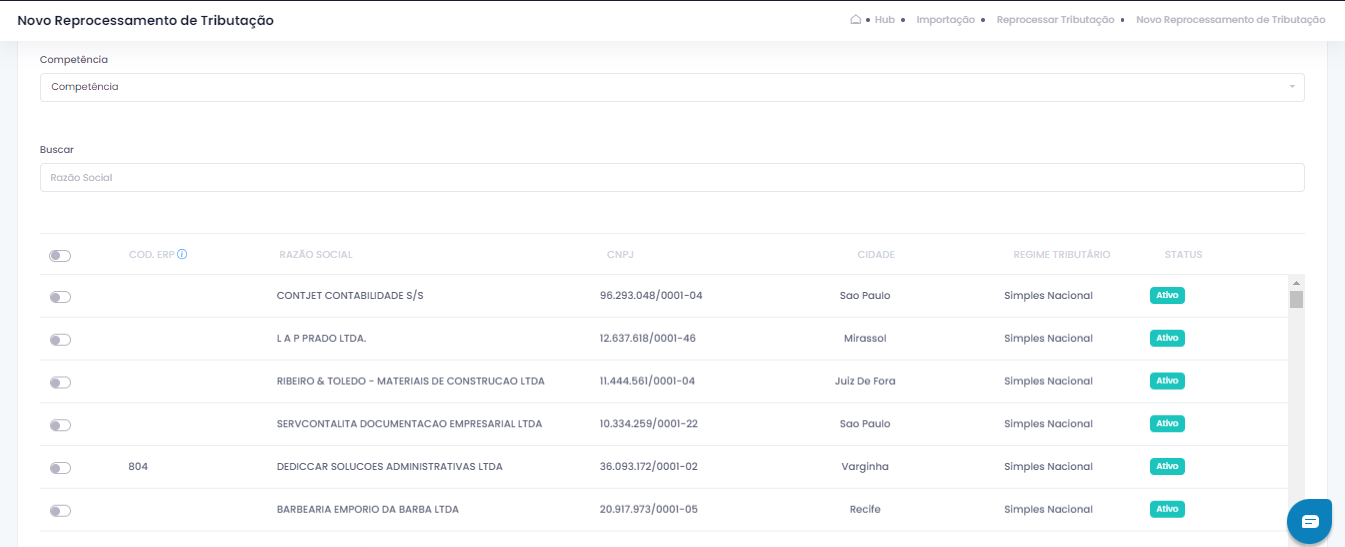Click CNPJ 36.093.172/0001-02
This screenshot has height=547, width=1345.
[649, 467]
